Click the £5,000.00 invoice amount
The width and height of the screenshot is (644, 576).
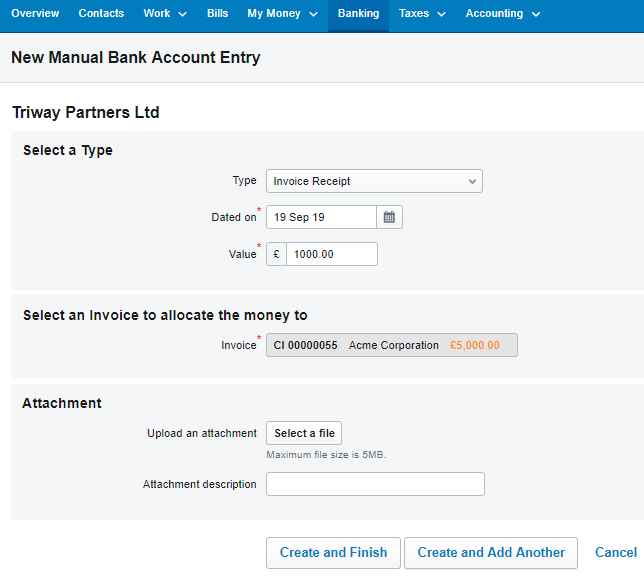click(x=475, y=345)
